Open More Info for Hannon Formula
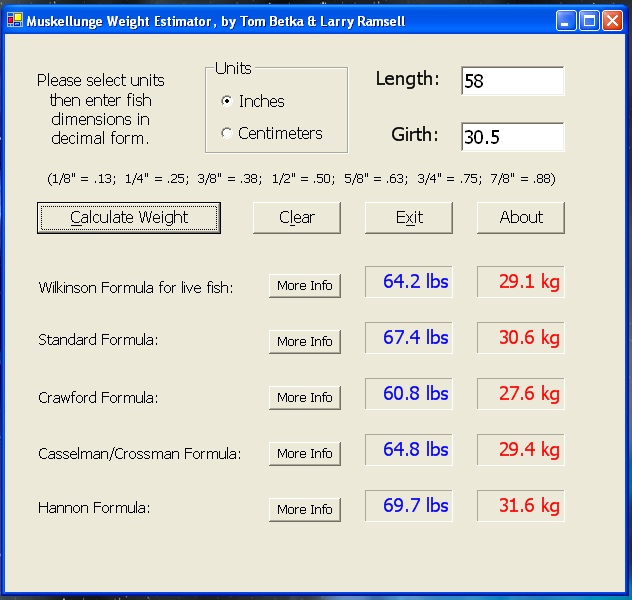632x600 pixels. (x=305, y=510)
